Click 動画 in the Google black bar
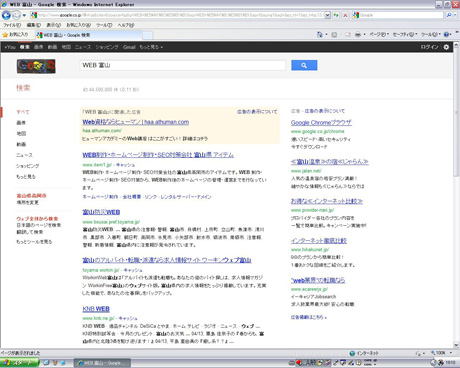 (x=52, y=47)
